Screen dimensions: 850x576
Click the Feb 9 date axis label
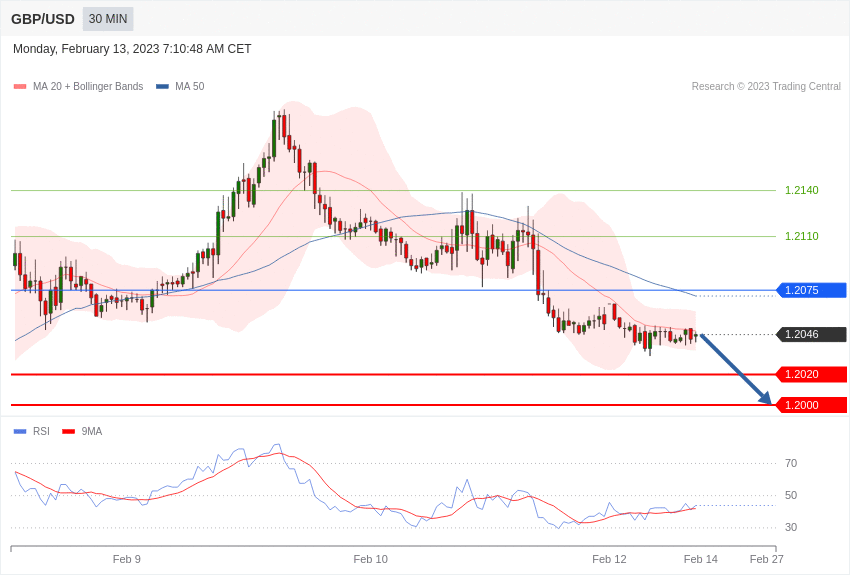(127, 559)
